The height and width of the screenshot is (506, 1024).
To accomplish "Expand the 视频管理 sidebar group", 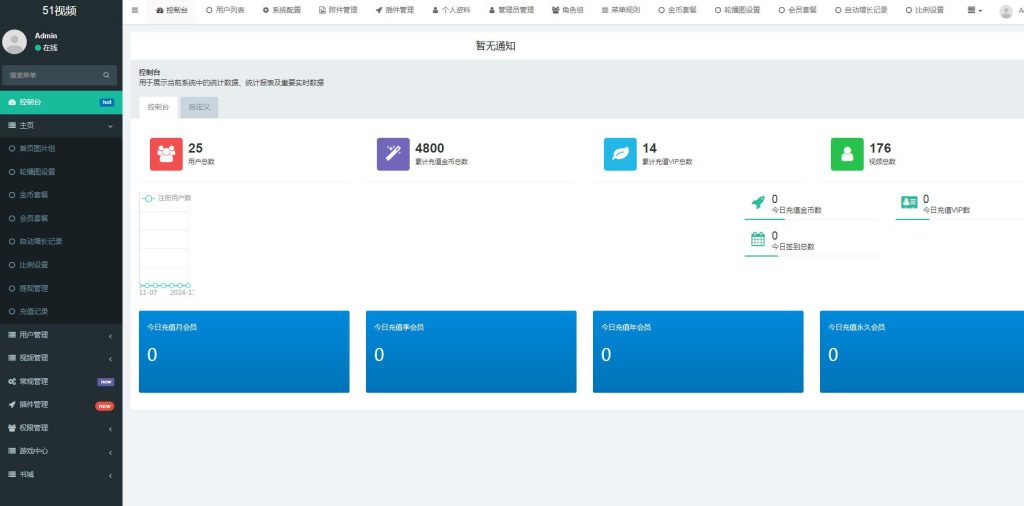I will (61, 358).
